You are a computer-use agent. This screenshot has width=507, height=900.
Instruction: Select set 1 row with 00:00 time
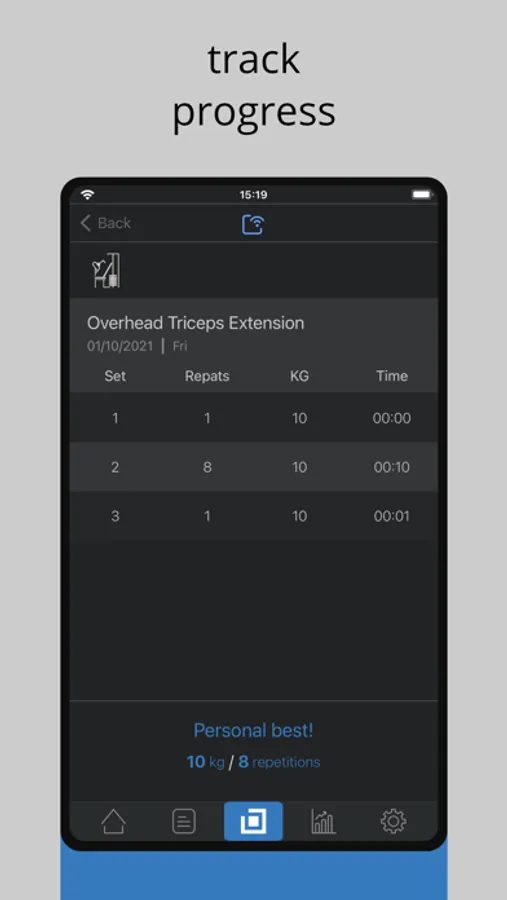point(253,418)
